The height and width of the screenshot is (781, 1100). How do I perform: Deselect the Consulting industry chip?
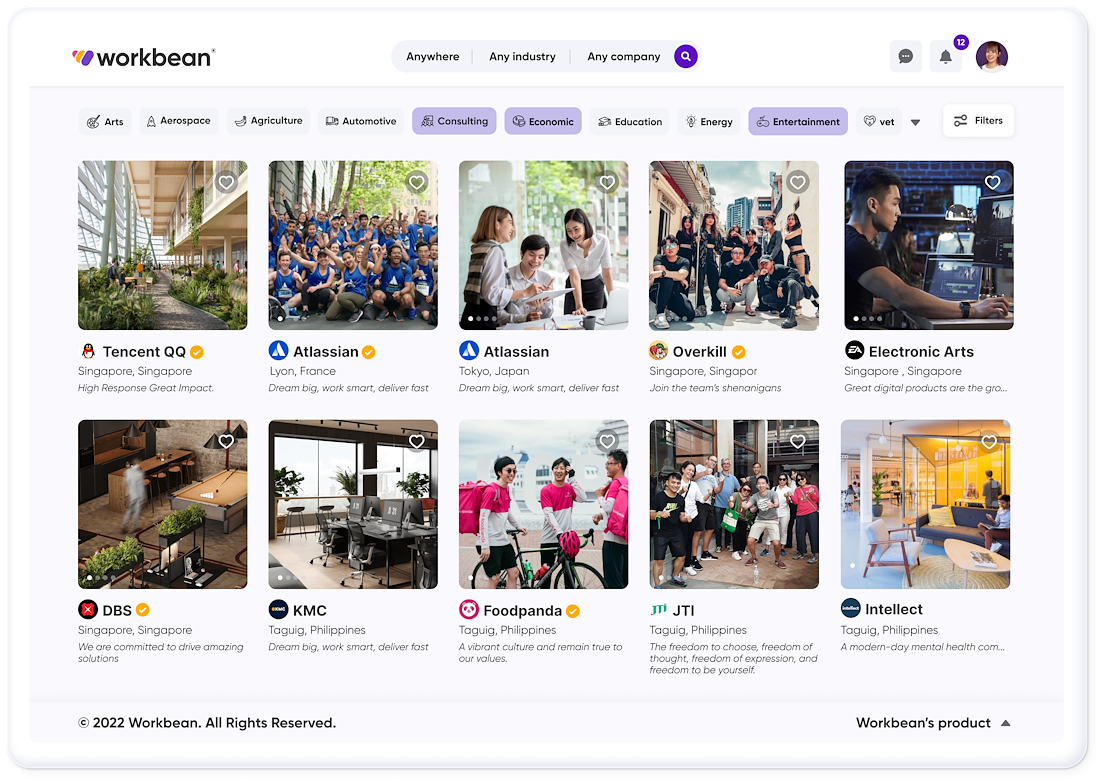[x=455, y=121]
